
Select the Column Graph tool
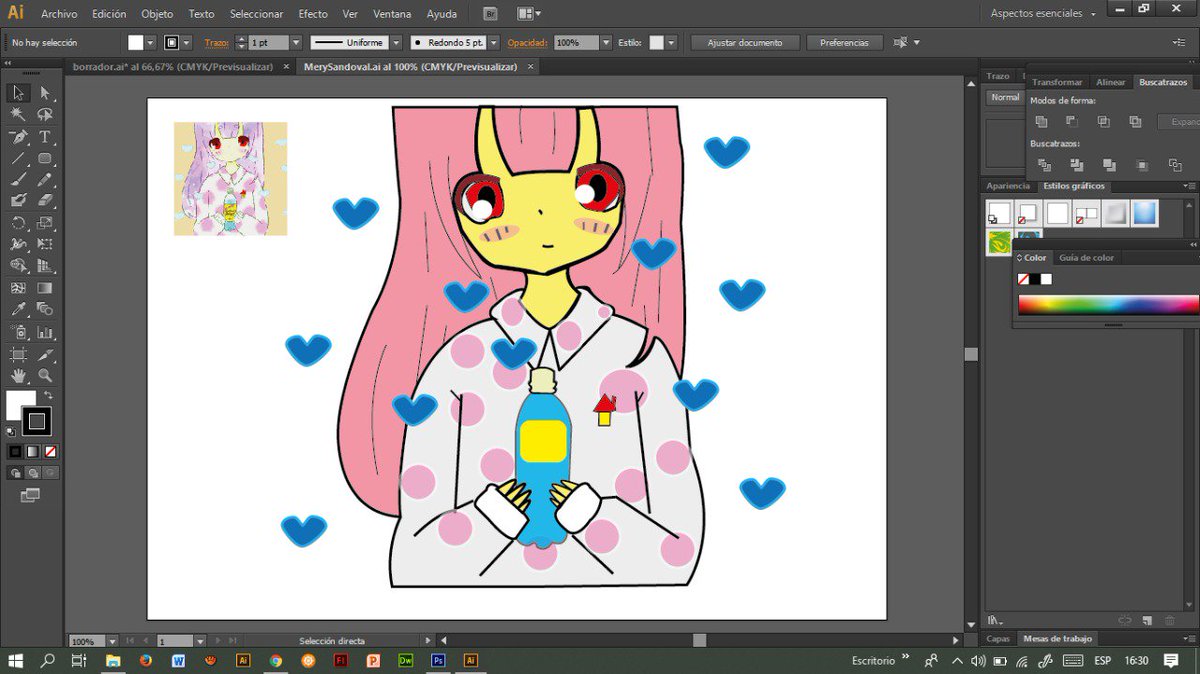45,332
